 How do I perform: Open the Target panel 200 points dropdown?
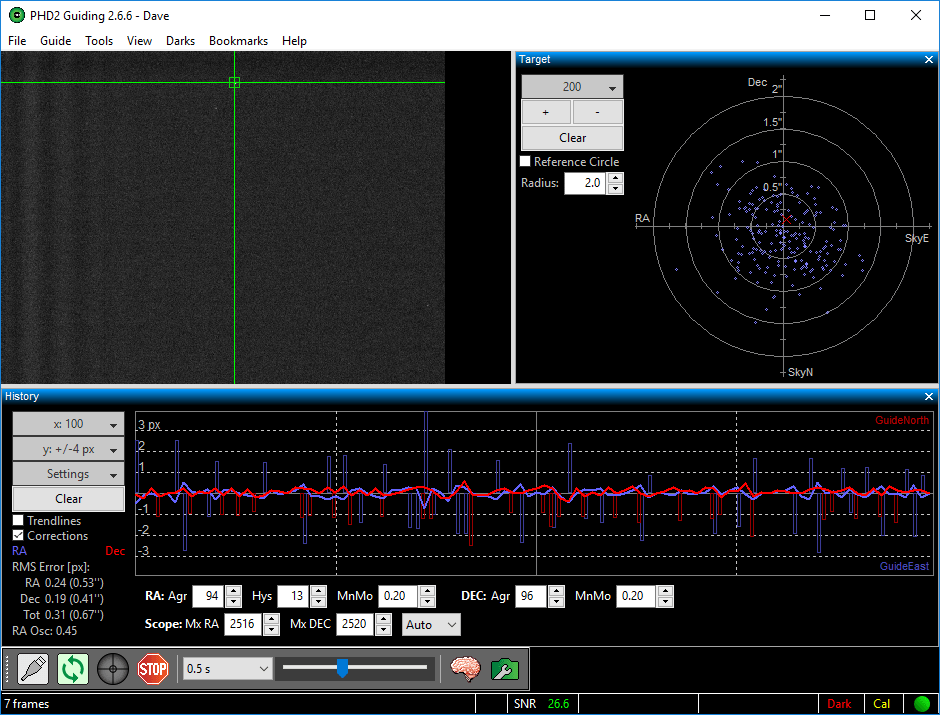572,87
